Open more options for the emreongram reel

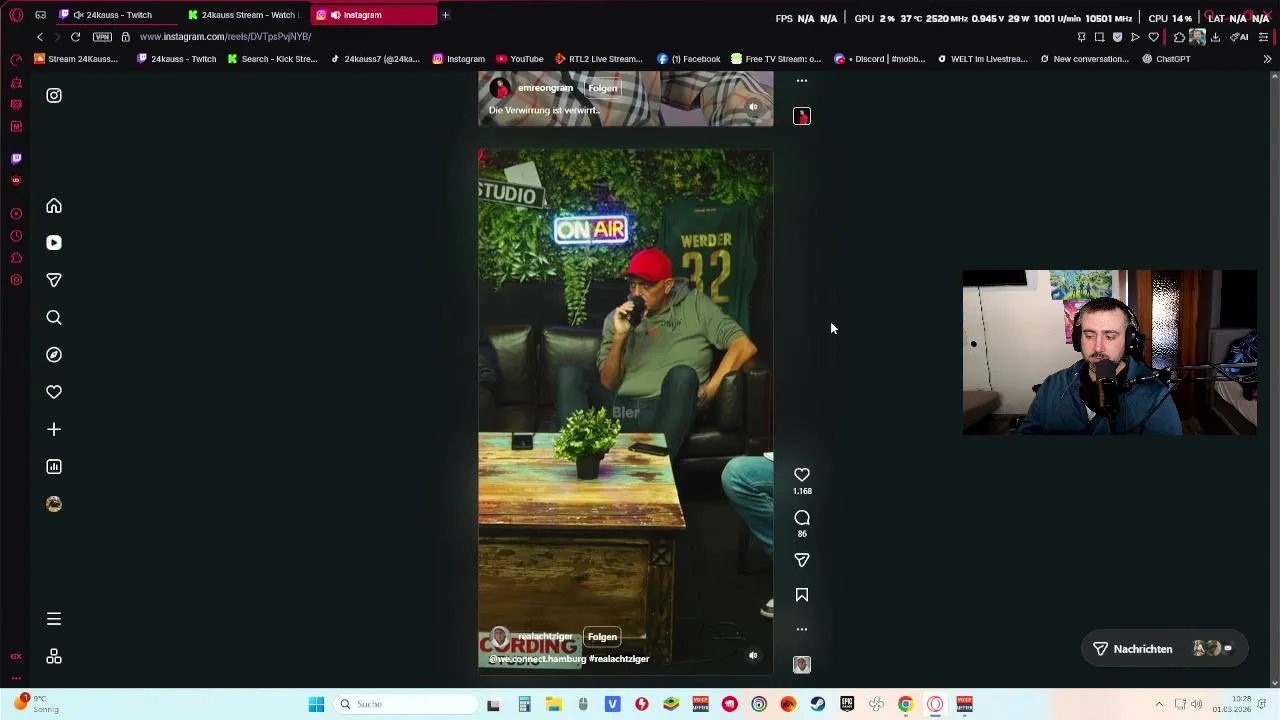802,81
